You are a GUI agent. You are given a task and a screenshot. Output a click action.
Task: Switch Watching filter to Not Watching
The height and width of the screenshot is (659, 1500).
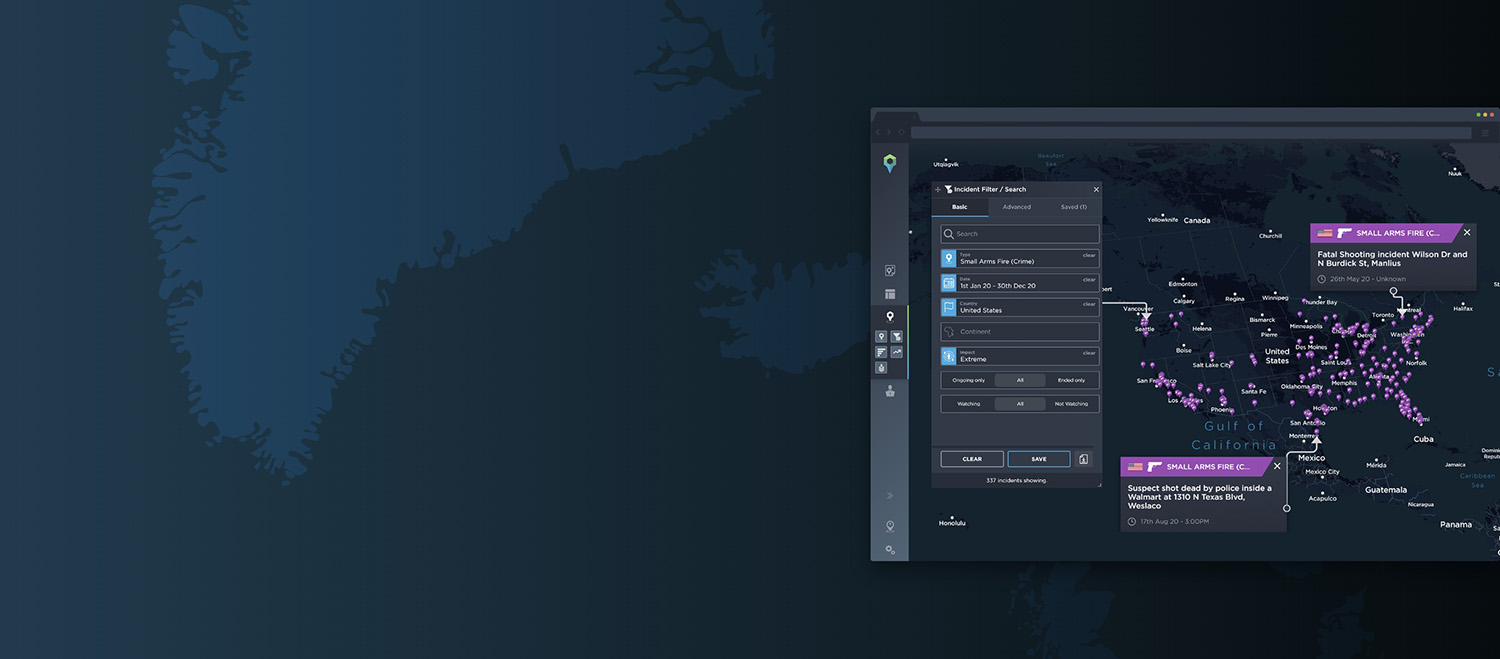(1071, 403)
